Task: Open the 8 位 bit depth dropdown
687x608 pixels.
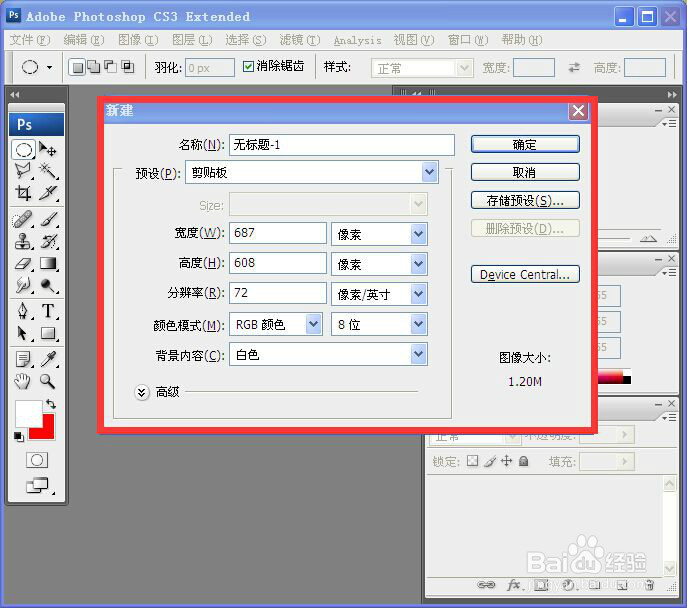Action: pos(418,324)
